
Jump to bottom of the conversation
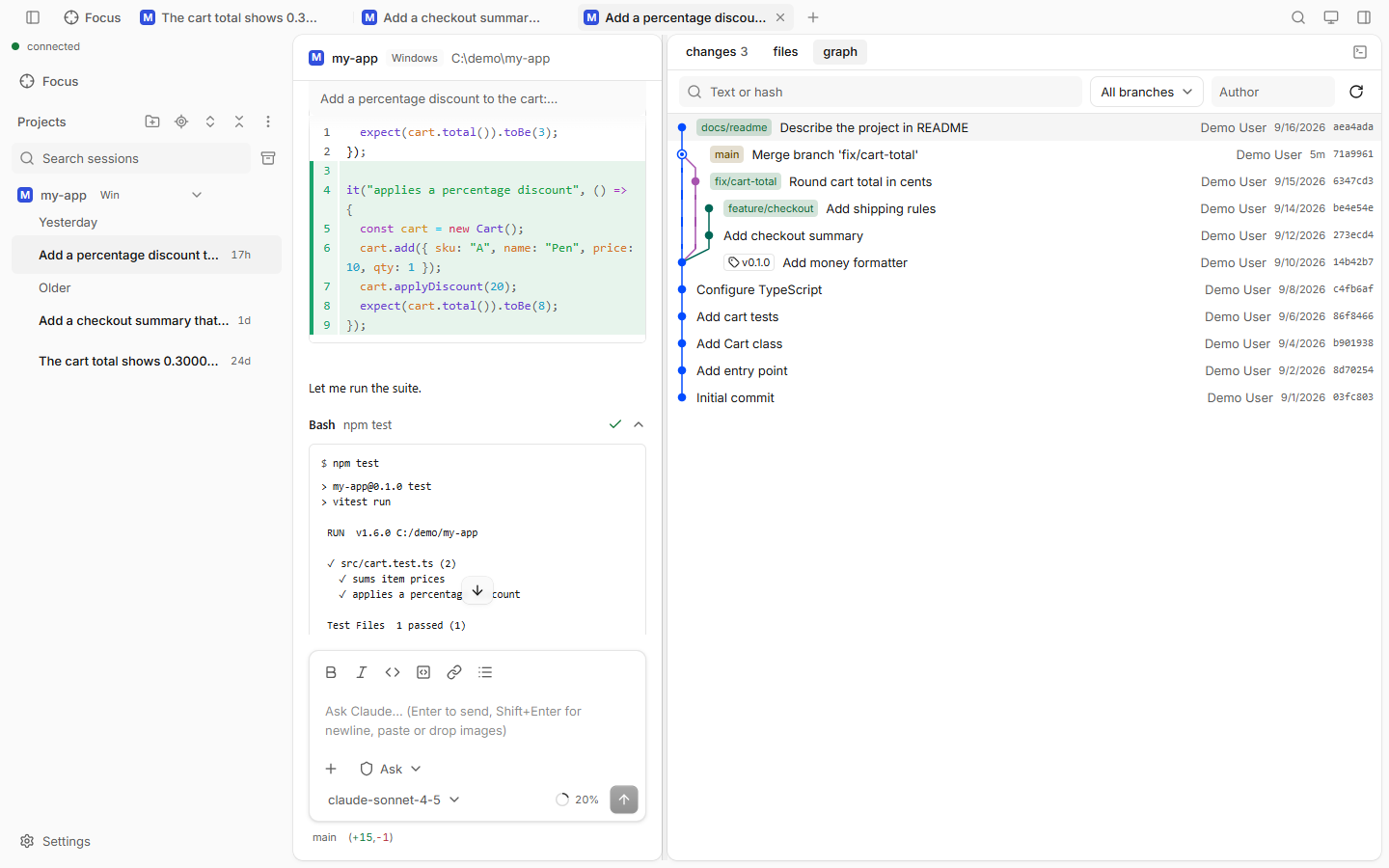[x=477, y=590]
